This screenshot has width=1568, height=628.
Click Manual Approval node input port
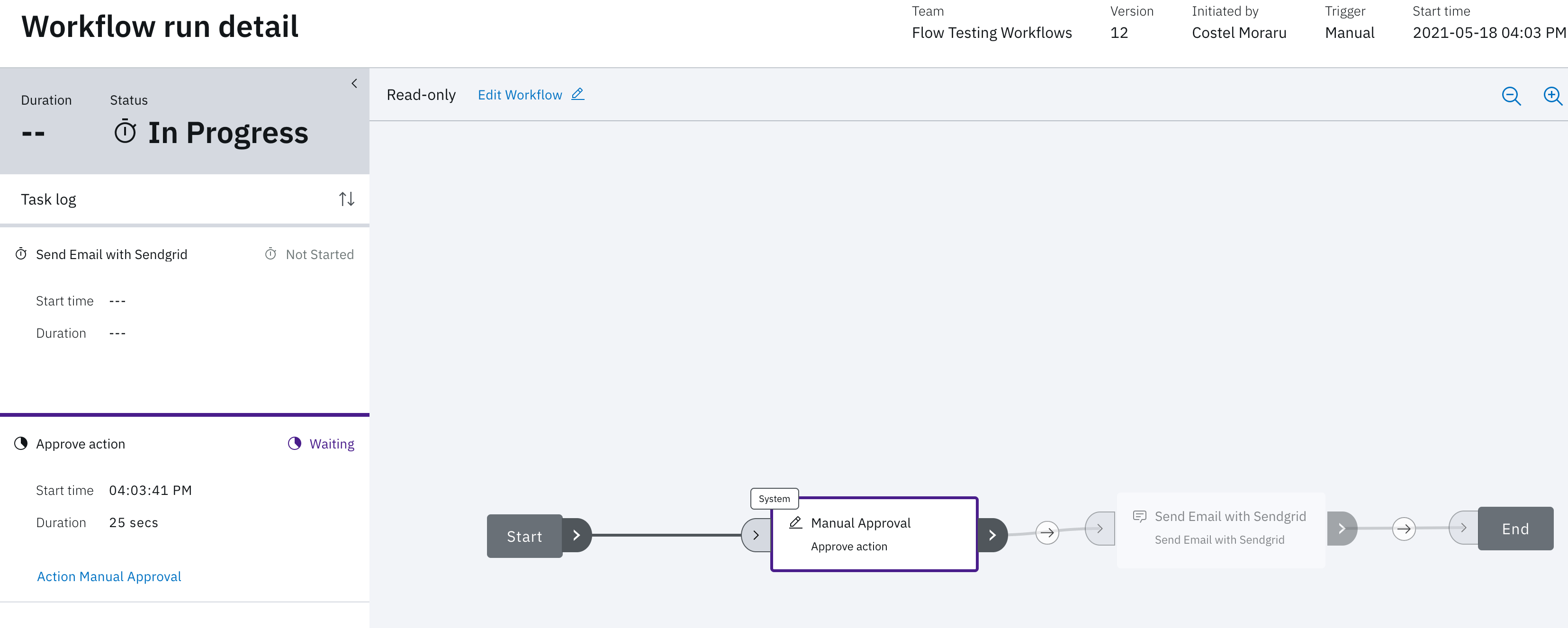[x=756, y=536]
